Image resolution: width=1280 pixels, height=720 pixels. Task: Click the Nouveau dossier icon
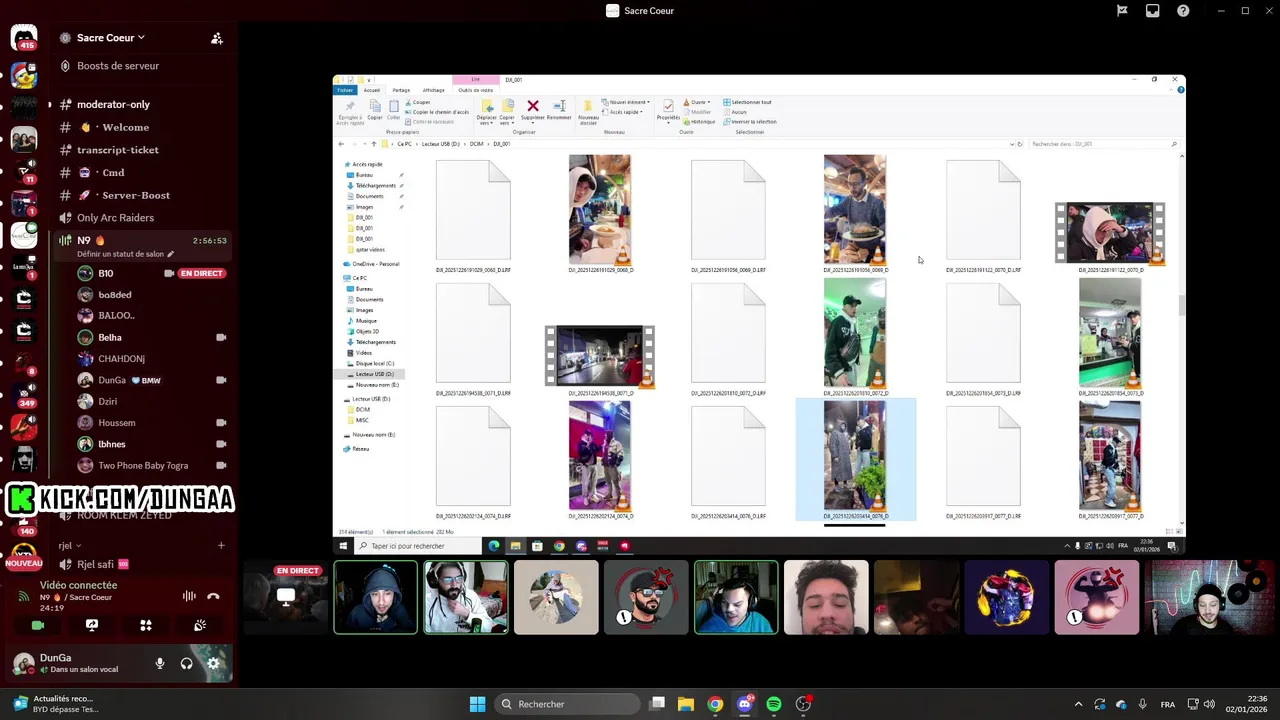point(588,112)
